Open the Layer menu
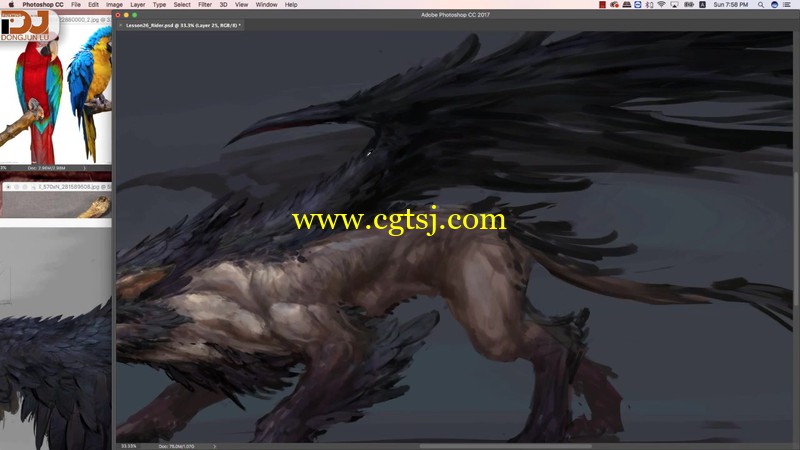This screenshot has height=450, width=800. (138, 5)
